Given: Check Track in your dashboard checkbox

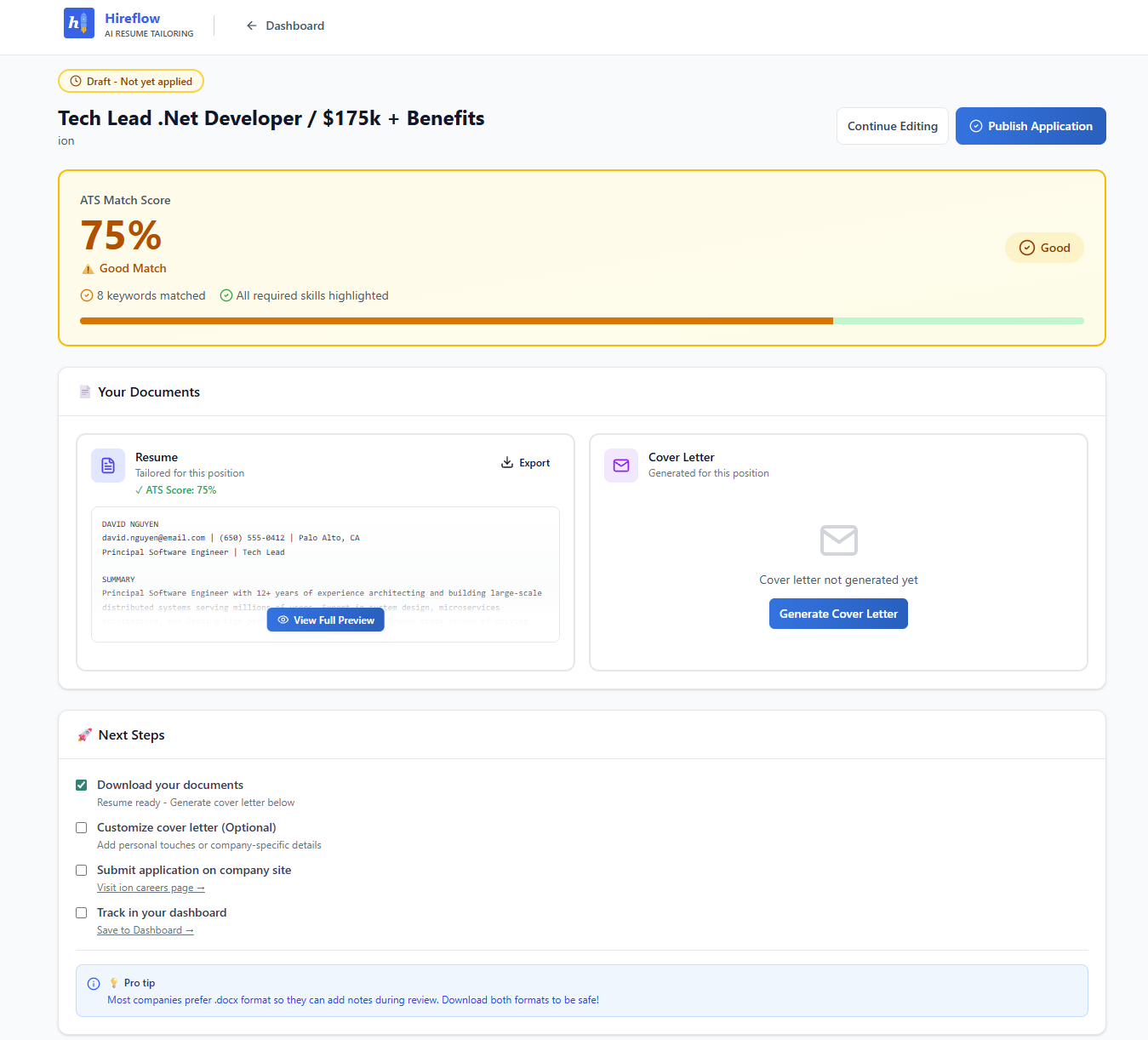Looking at the screenshot, I should (82, 912).
